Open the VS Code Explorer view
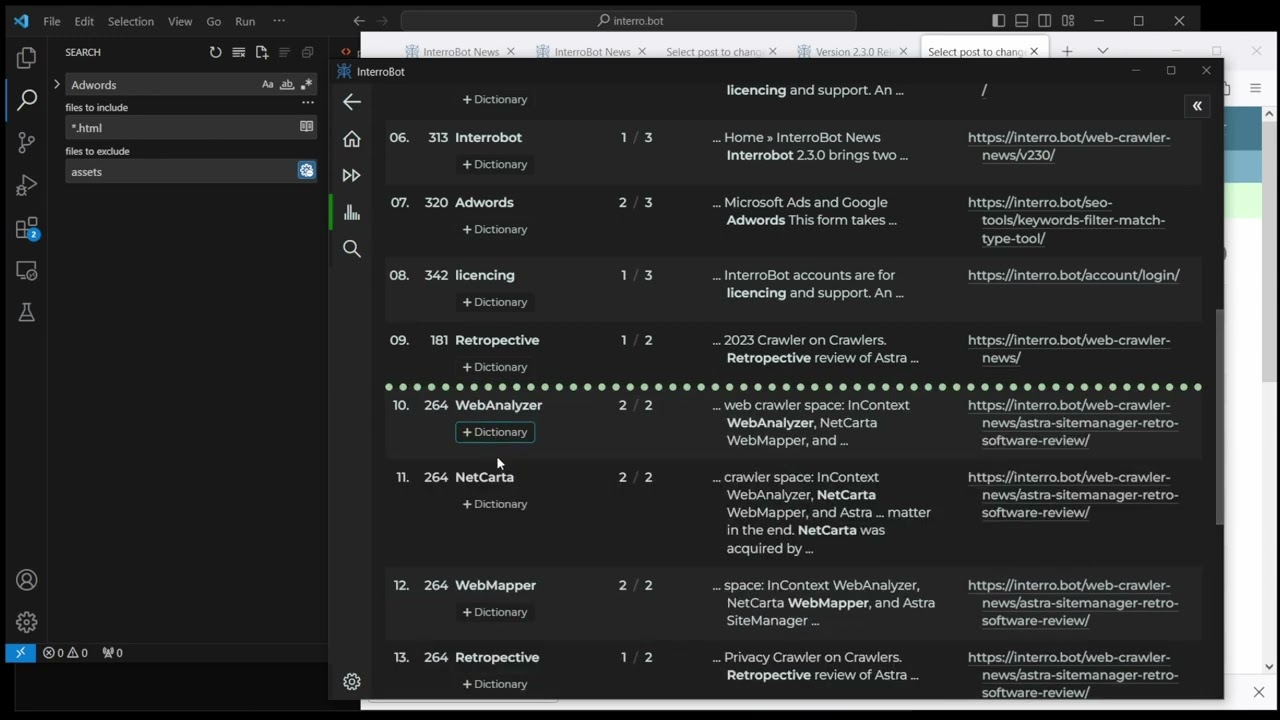Screen dimensions: 1280x720 click(x=27, y=58)
